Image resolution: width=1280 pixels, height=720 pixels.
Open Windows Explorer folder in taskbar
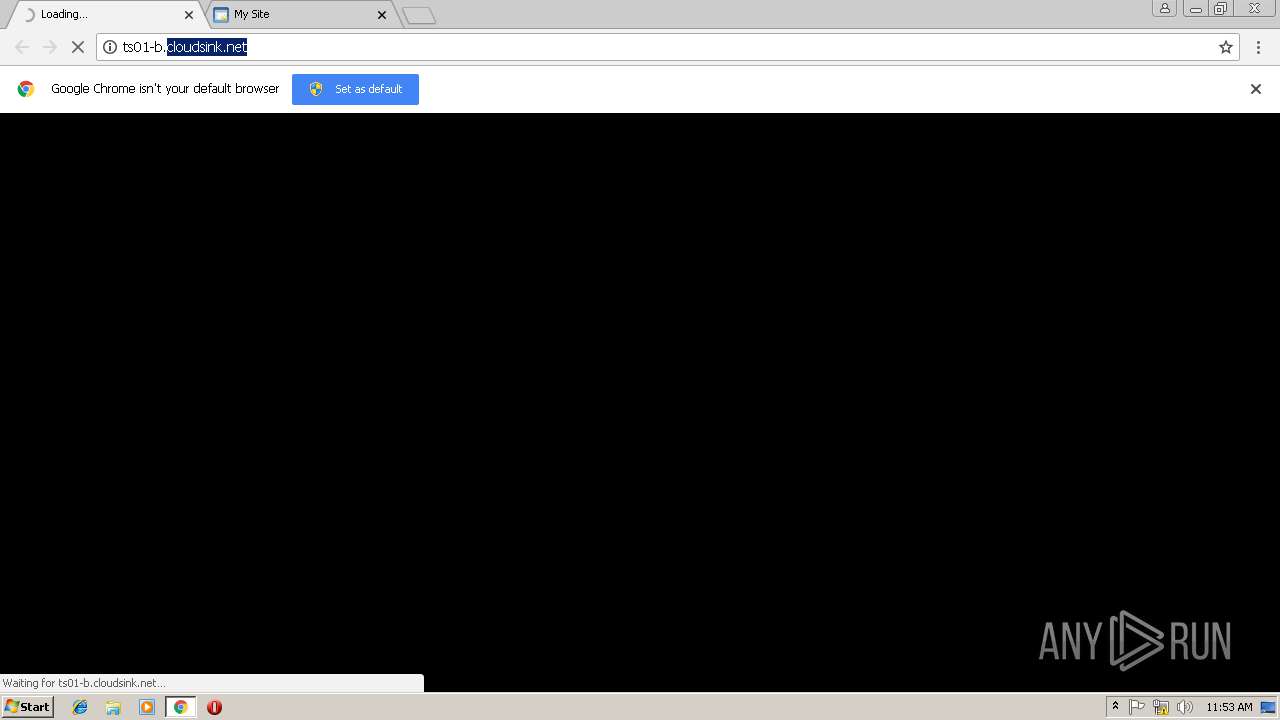113,707
